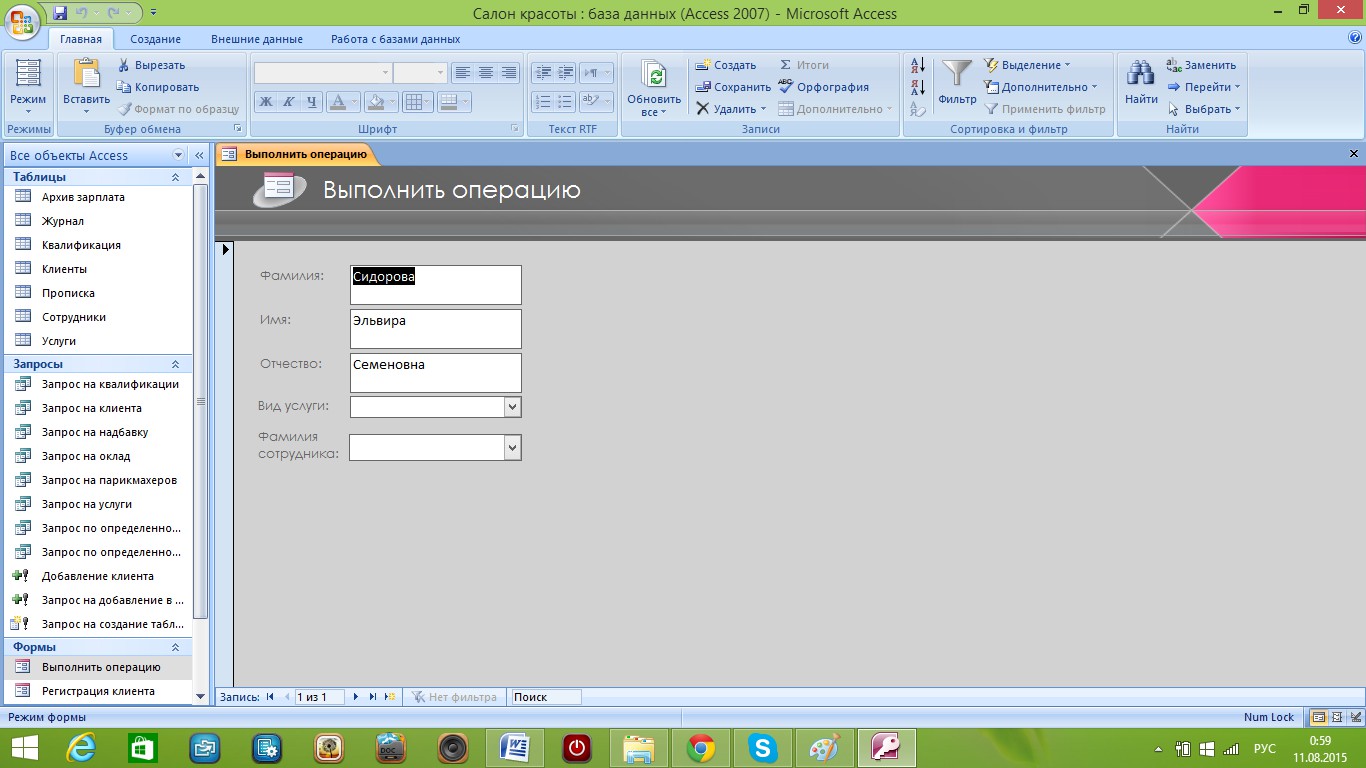Open the Перейти dropdown
Viewport: 1366px width, 768px height.
1204,87
